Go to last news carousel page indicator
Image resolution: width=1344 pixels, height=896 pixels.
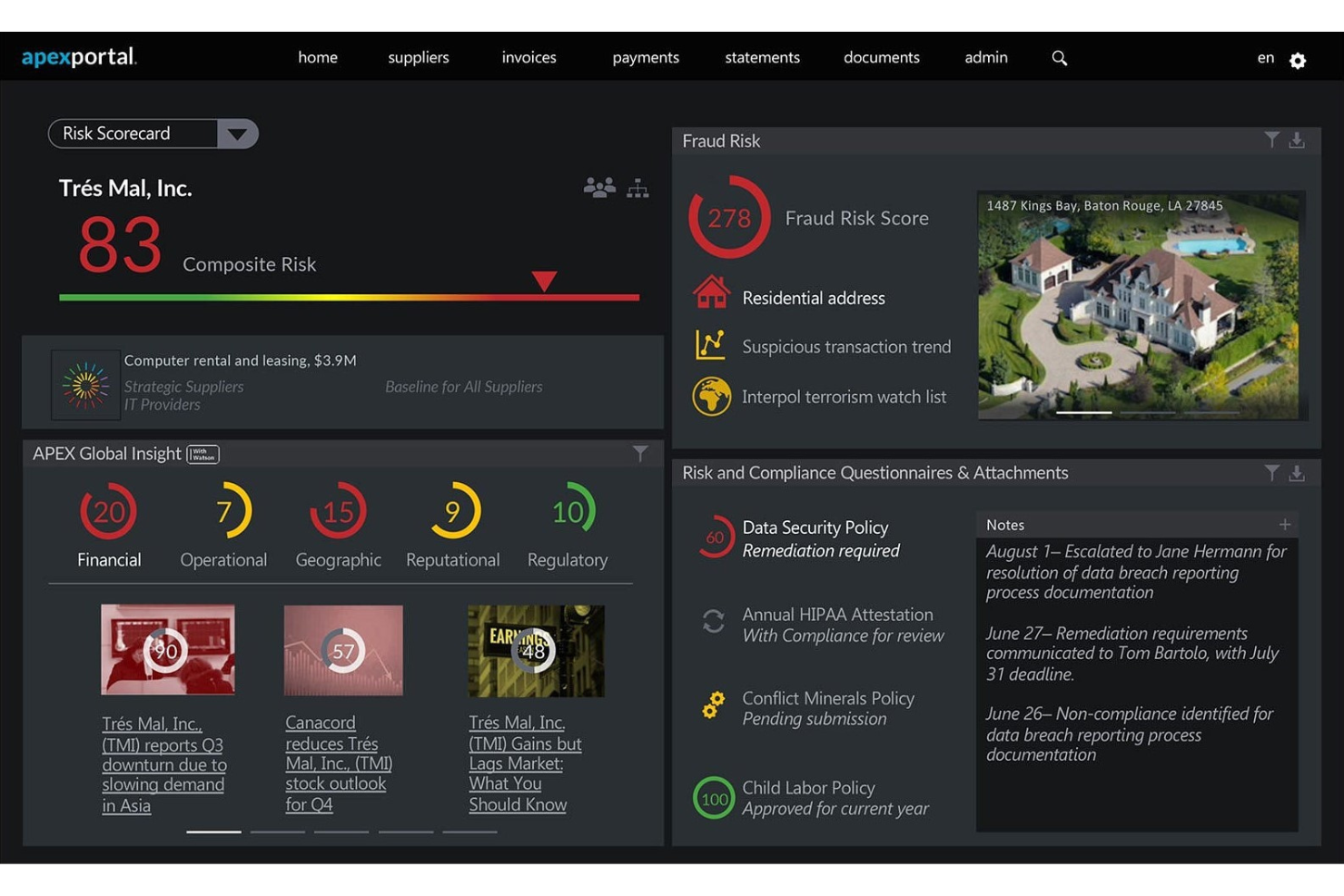[x=469, y=832]
